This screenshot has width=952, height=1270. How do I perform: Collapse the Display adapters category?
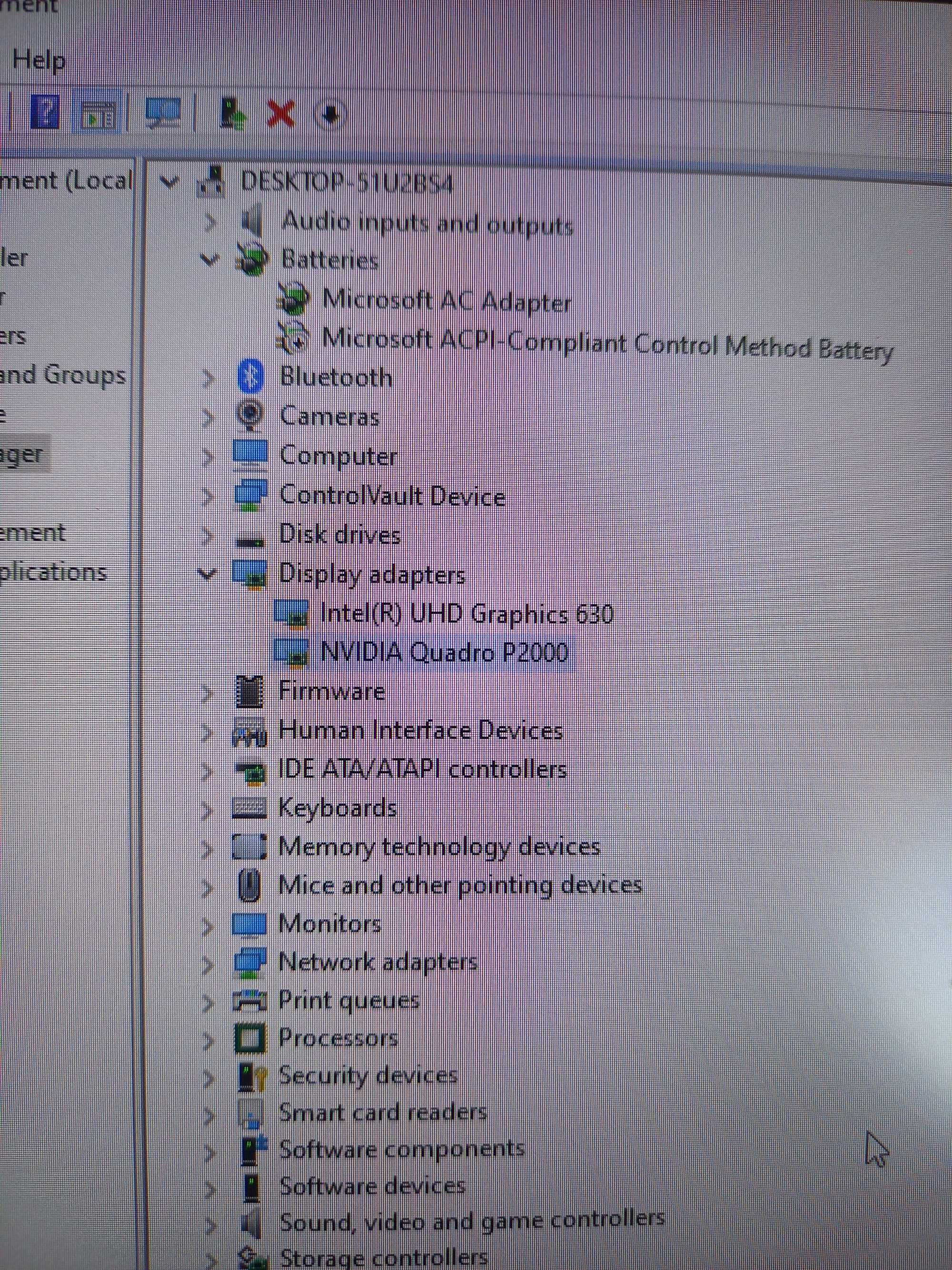tap(207, 573)
